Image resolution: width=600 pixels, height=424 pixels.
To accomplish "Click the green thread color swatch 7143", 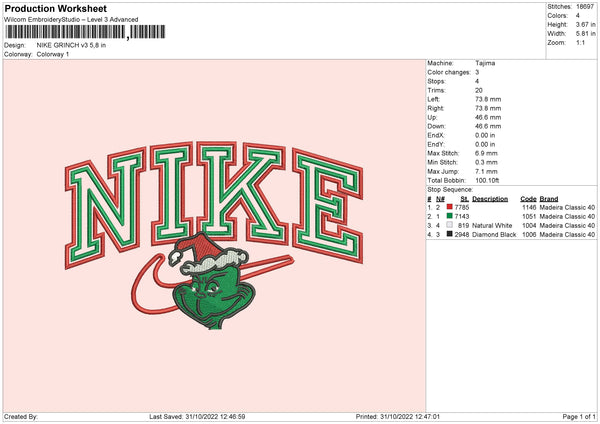I will click(x=450, y=216).
